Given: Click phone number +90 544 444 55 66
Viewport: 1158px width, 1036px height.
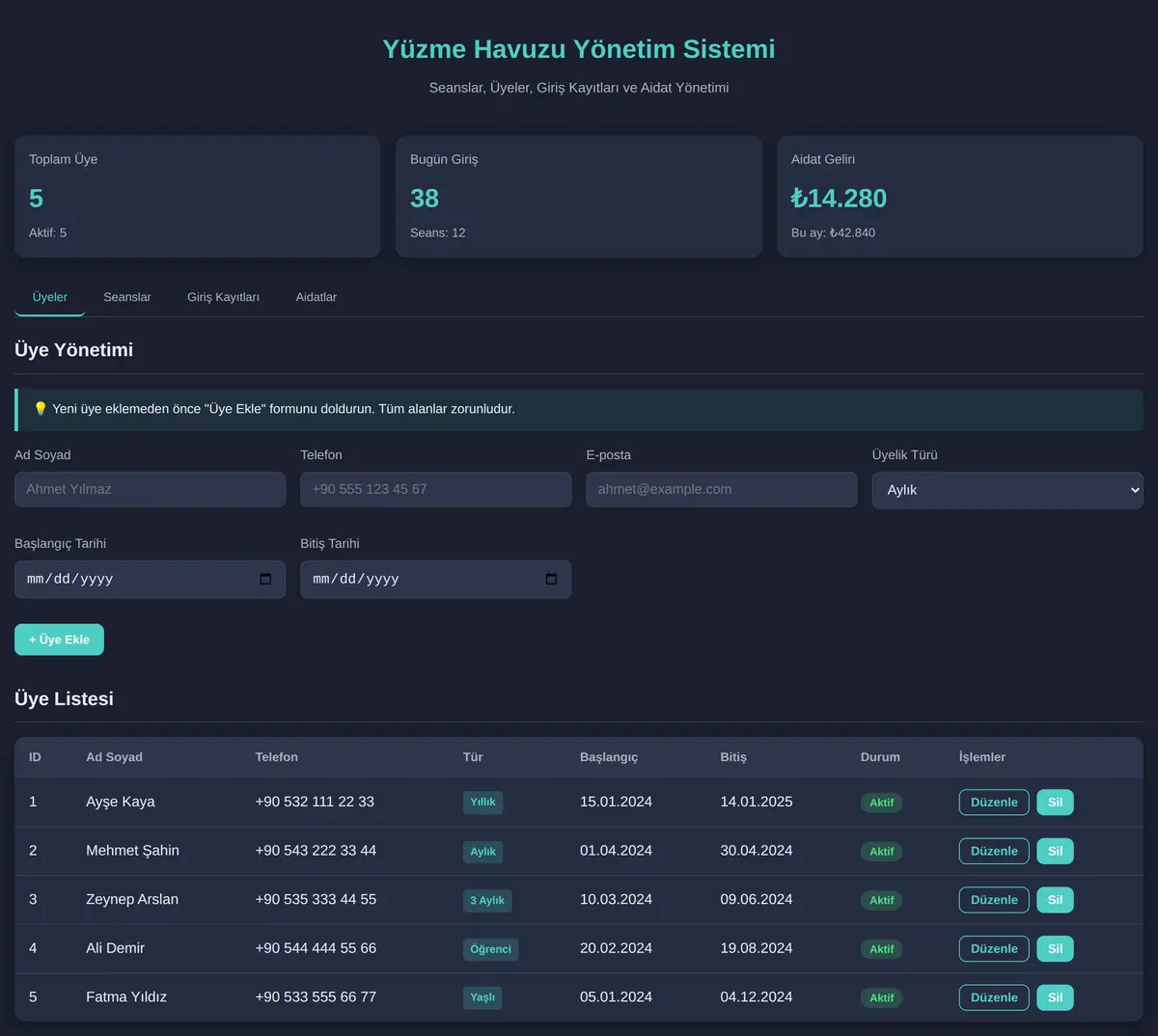Looking at the screenshot, I should (316, 948).
